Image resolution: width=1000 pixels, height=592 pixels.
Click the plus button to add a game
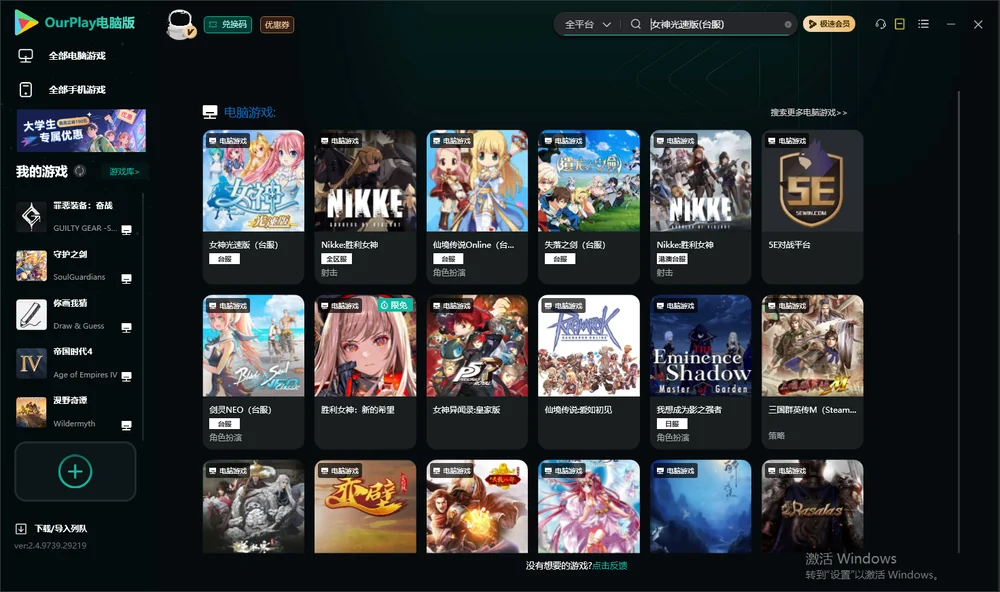(x=75, y=471)
